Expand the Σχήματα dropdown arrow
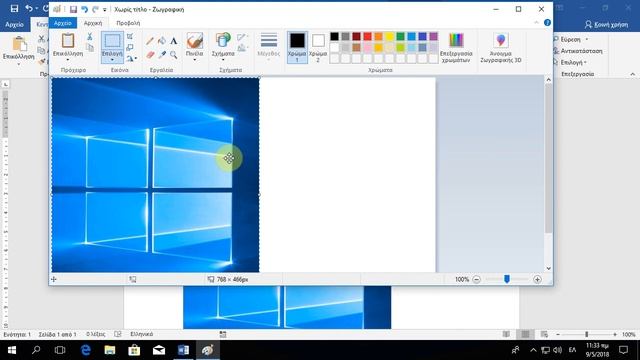The width and height of the screenshot is (640, 360). (x=223, y=60)
